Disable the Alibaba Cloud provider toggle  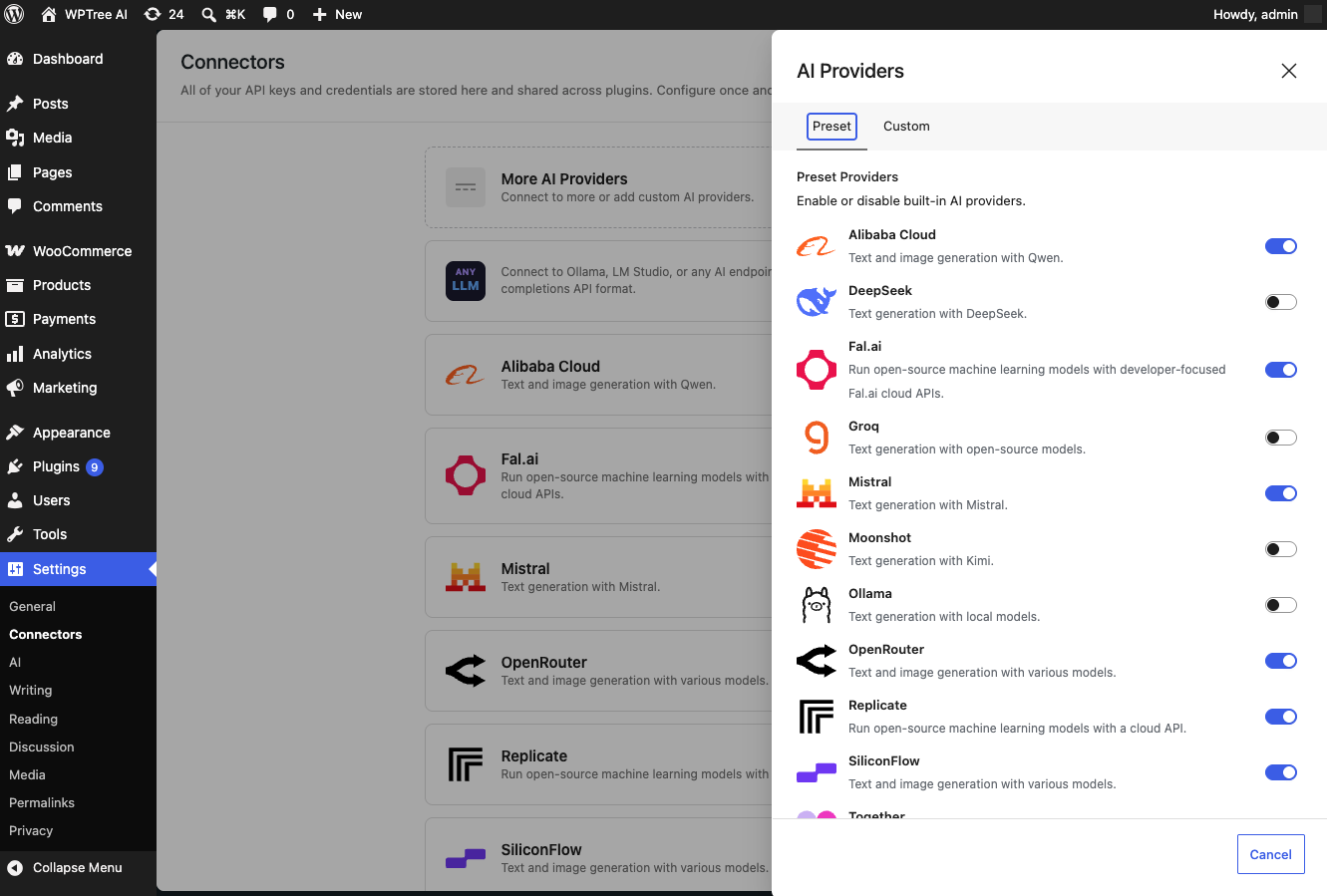pos(1280,246)
